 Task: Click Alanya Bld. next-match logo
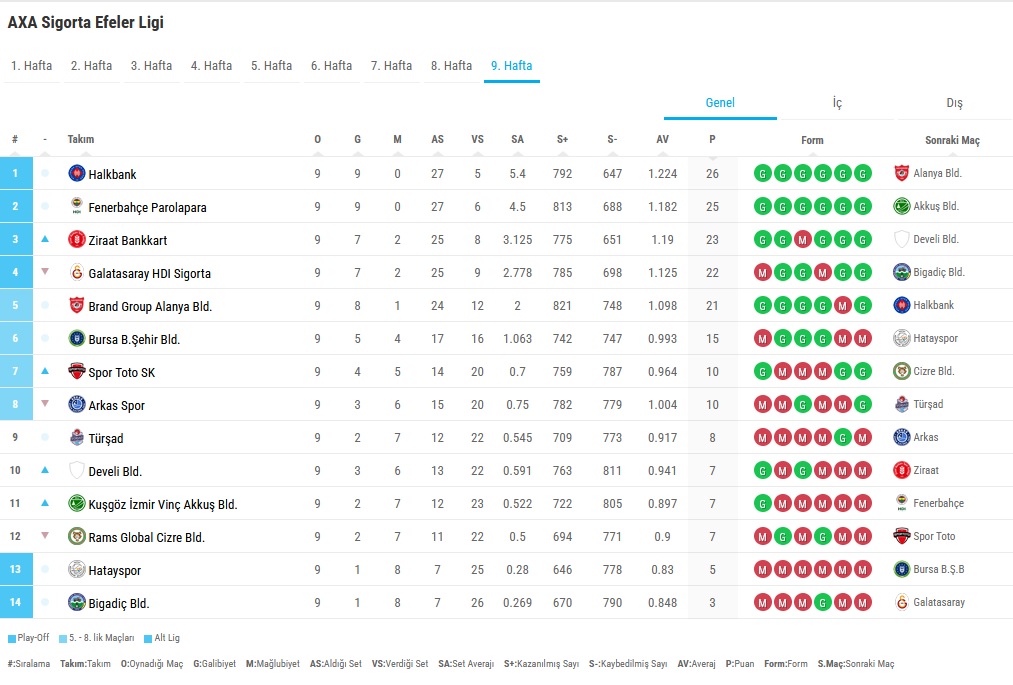pos(901,173)
